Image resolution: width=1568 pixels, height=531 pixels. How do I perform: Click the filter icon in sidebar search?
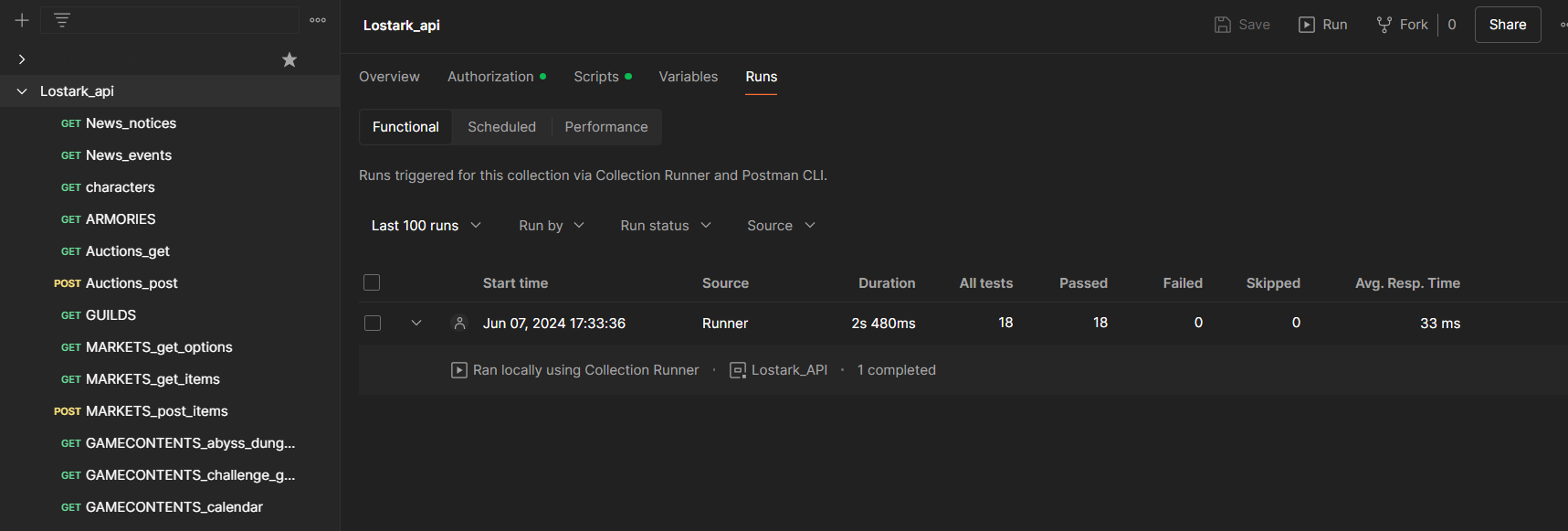62,20
